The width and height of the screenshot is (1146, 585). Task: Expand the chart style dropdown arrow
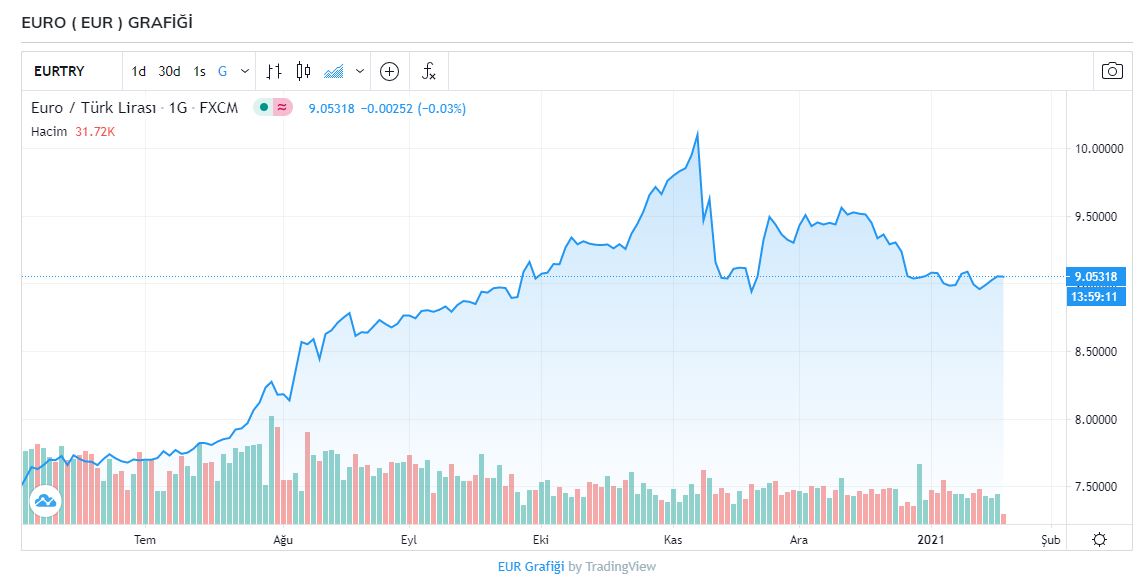coord(359,71)
